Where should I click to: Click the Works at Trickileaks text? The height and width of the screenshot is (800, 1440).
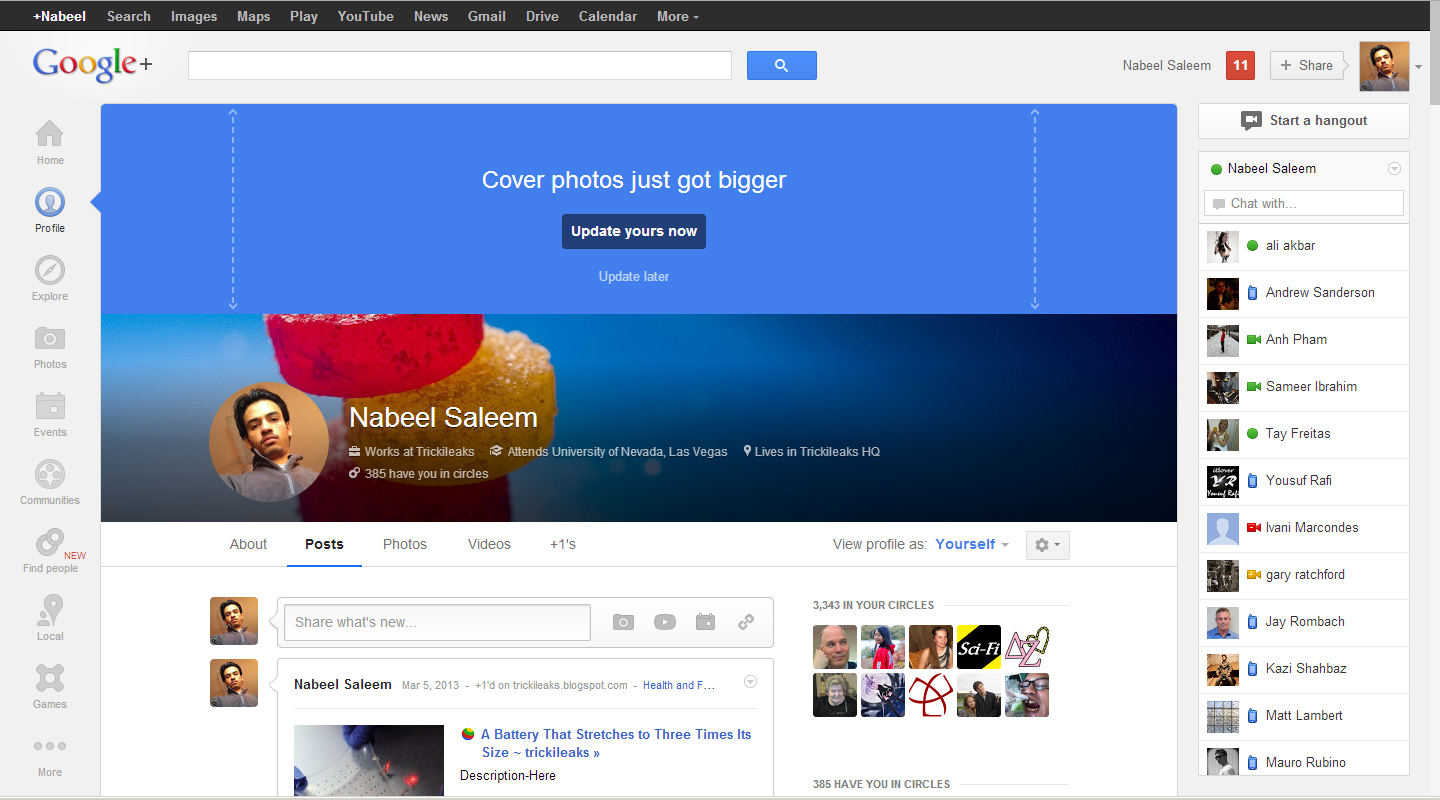[420, 452]
